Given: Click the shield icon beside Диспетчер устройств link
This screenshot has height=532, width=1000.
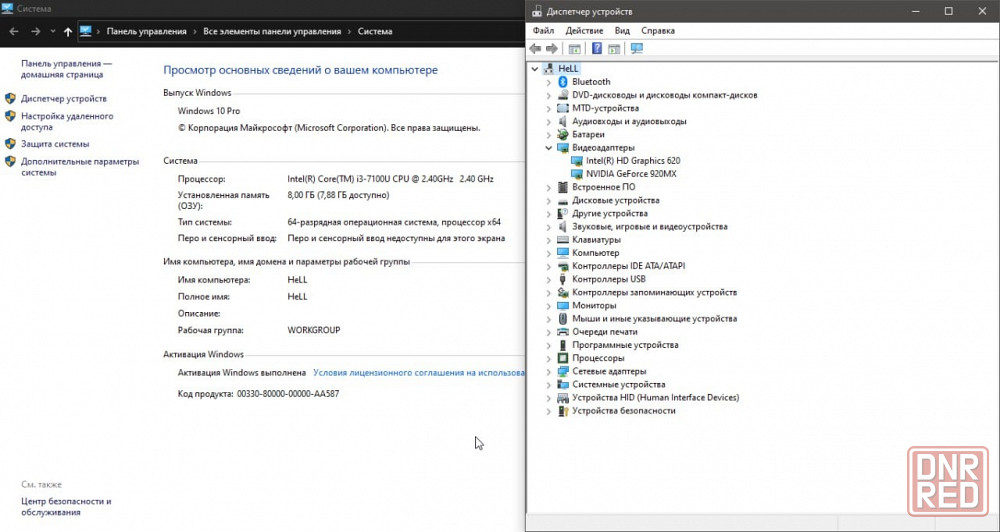Looking at the screenshot, I should tap(10, 99).
